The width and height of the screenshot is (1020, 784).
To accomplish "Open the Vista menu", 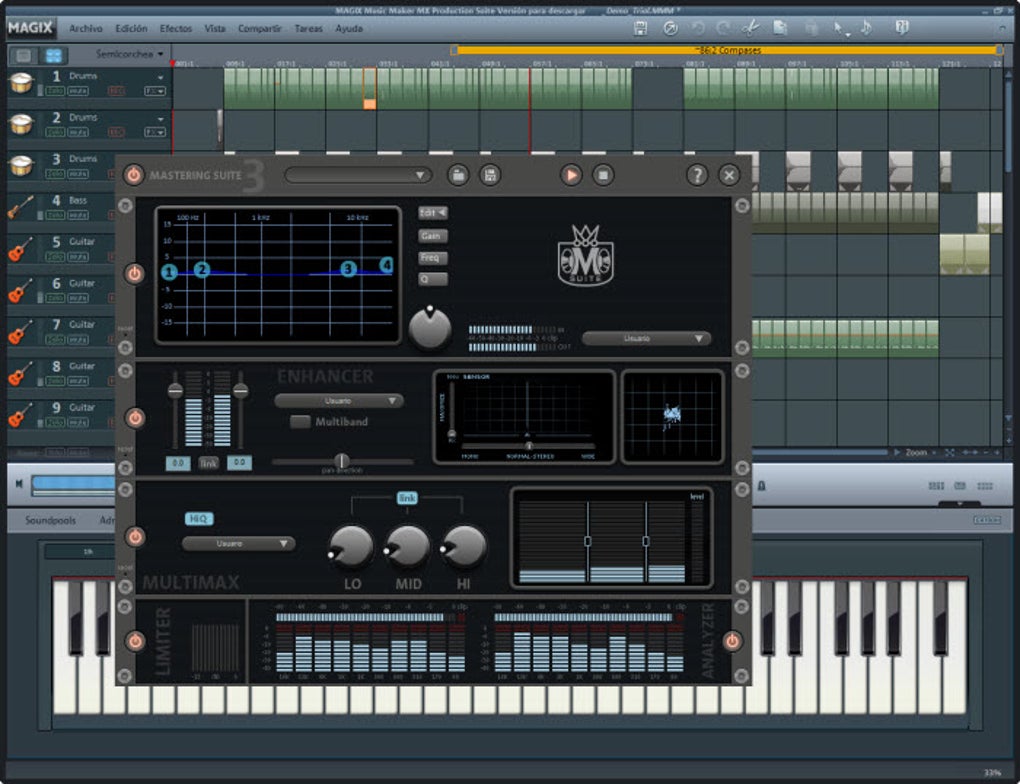I will (215, 29).
